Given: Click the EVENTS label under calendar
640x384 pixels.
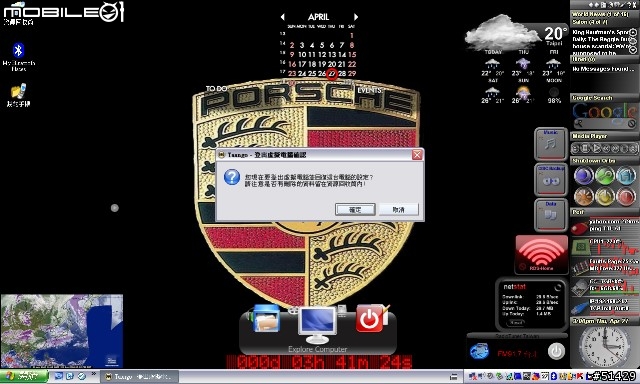Looking at the screenshot, I should coord(370,90).
